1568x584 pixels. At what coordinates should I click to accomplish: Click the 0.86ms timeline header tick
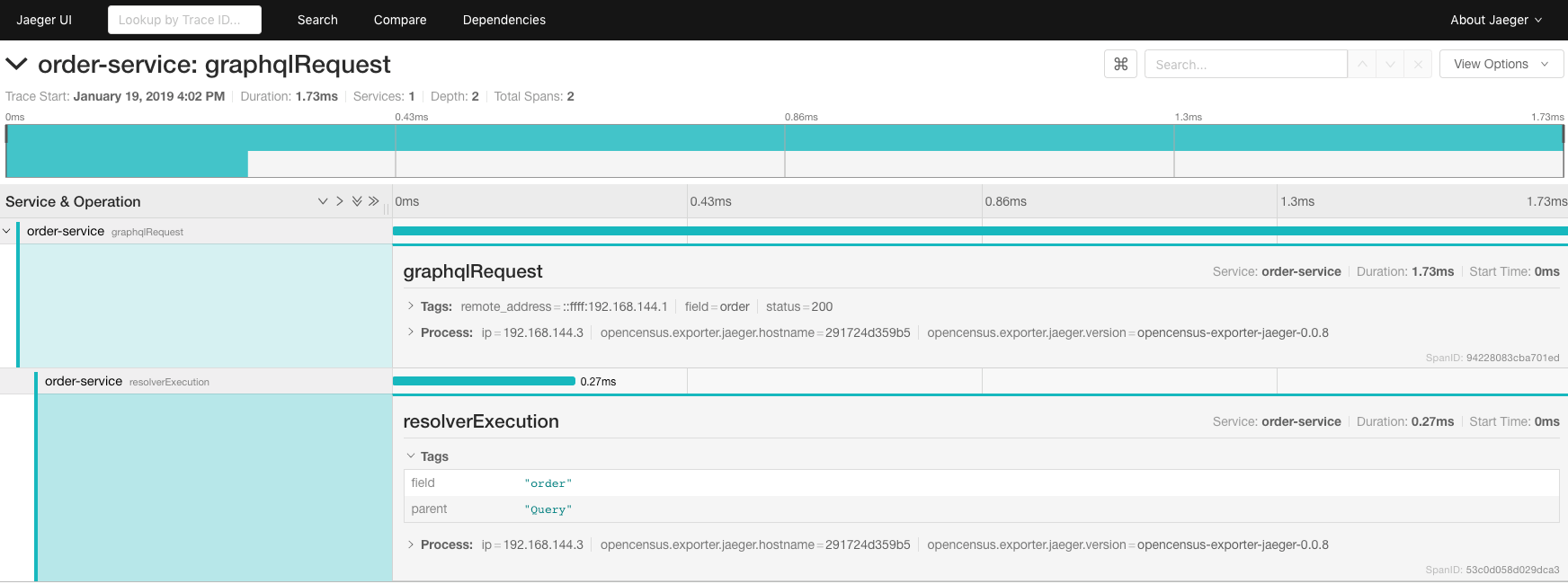[x=1005, y=201]
